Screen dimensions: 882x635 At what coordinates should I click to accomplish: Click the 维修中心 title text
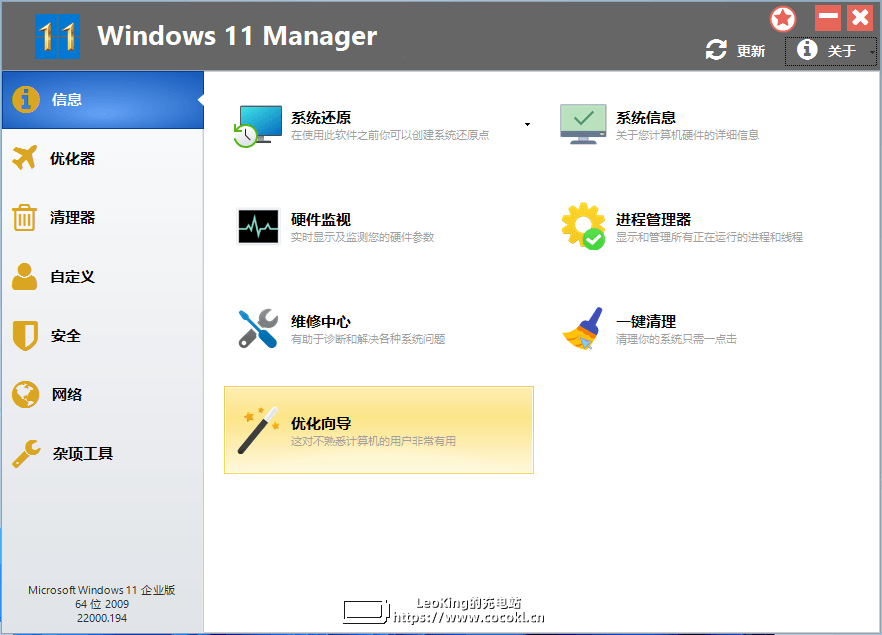(x=321, y=321)
